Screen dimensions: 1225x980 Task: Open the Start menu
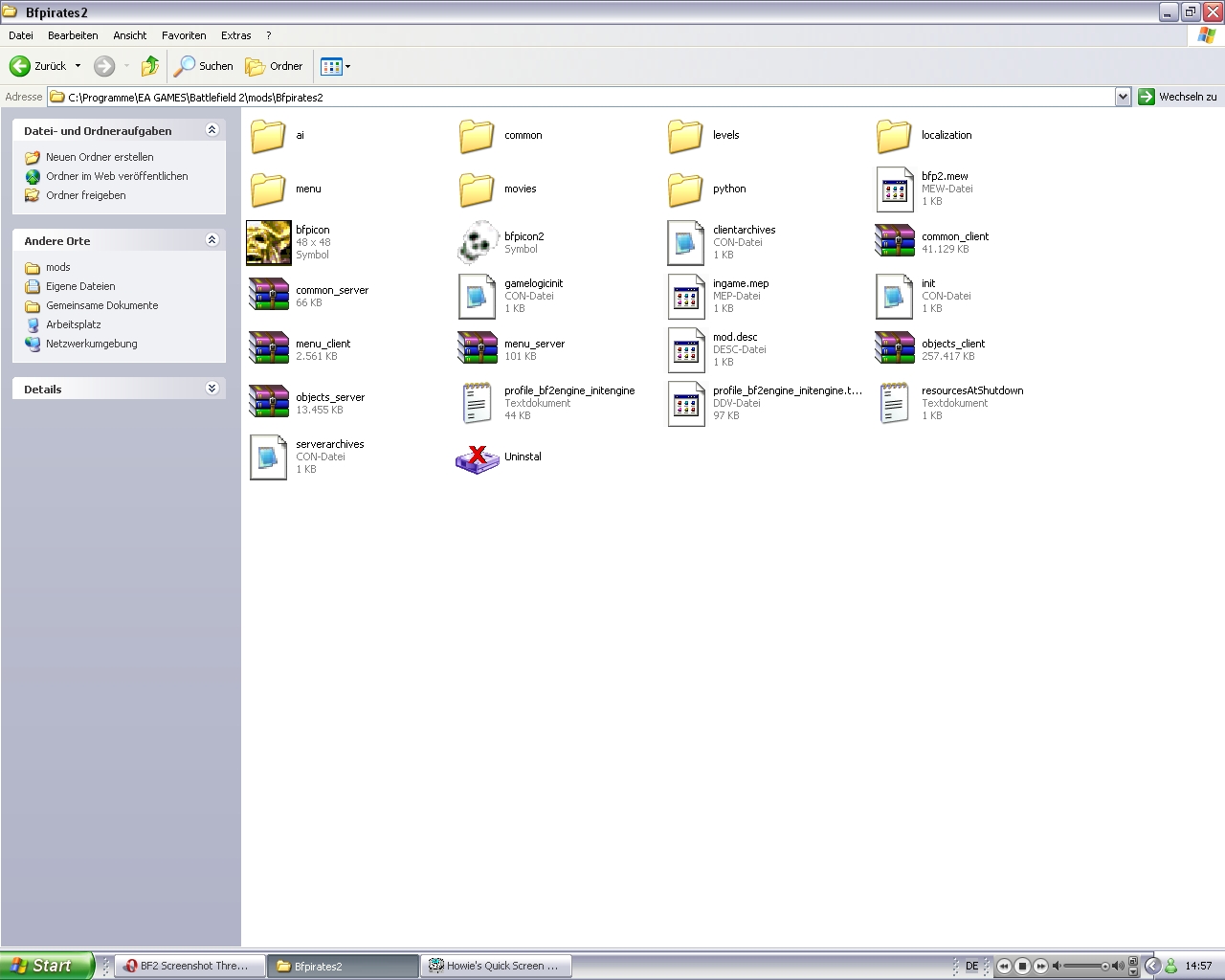pyautogui.click(x=47, y=966)
